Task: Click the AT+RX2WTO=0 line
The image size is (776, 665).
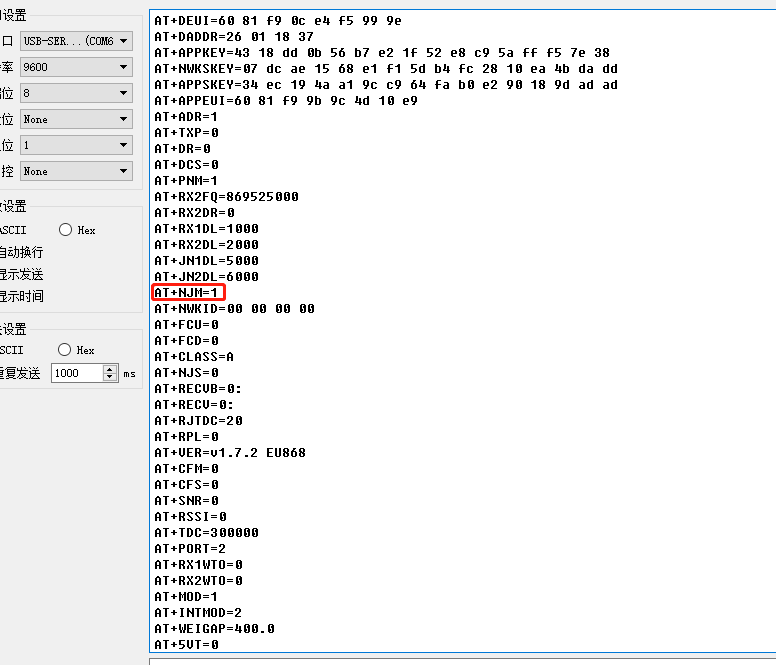Action: [x=198, y=580]
